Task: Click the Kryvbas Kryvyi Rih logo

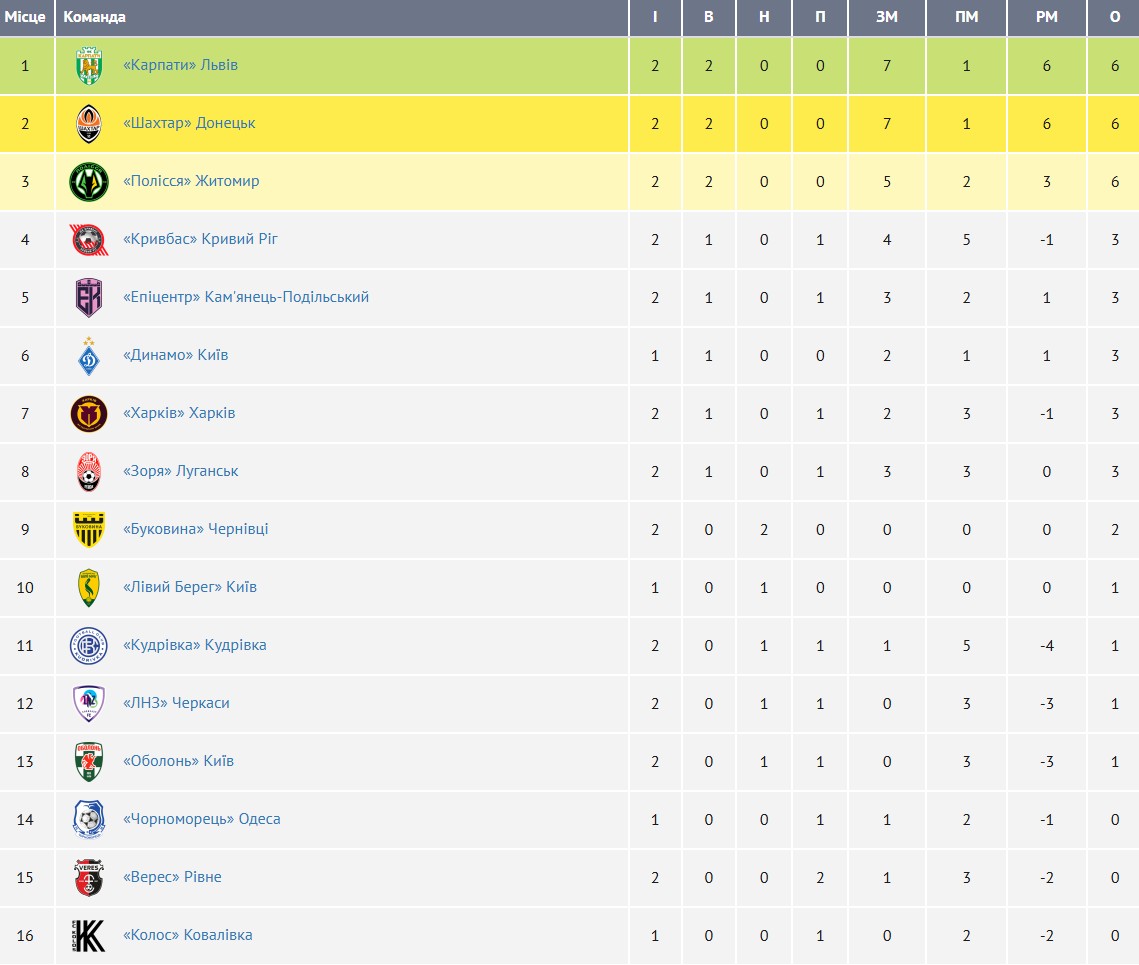Action: [x=89, y=240]
